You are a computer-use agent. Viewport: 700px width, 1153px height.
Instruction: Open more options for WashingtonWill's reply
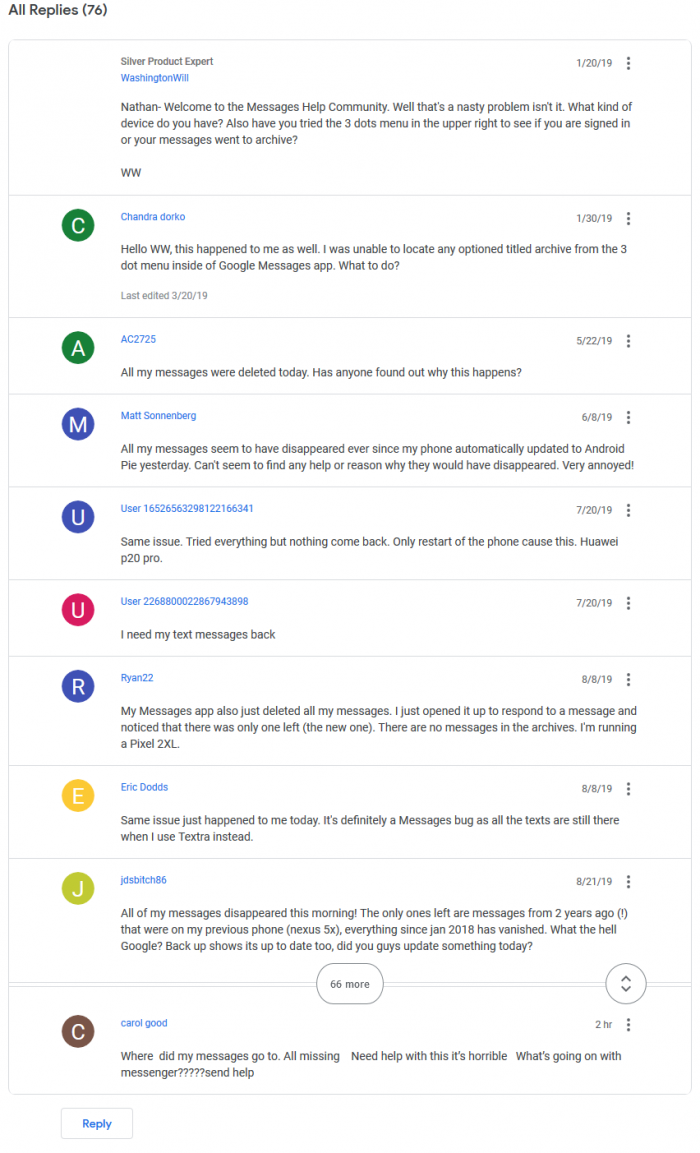click(628, 63)
